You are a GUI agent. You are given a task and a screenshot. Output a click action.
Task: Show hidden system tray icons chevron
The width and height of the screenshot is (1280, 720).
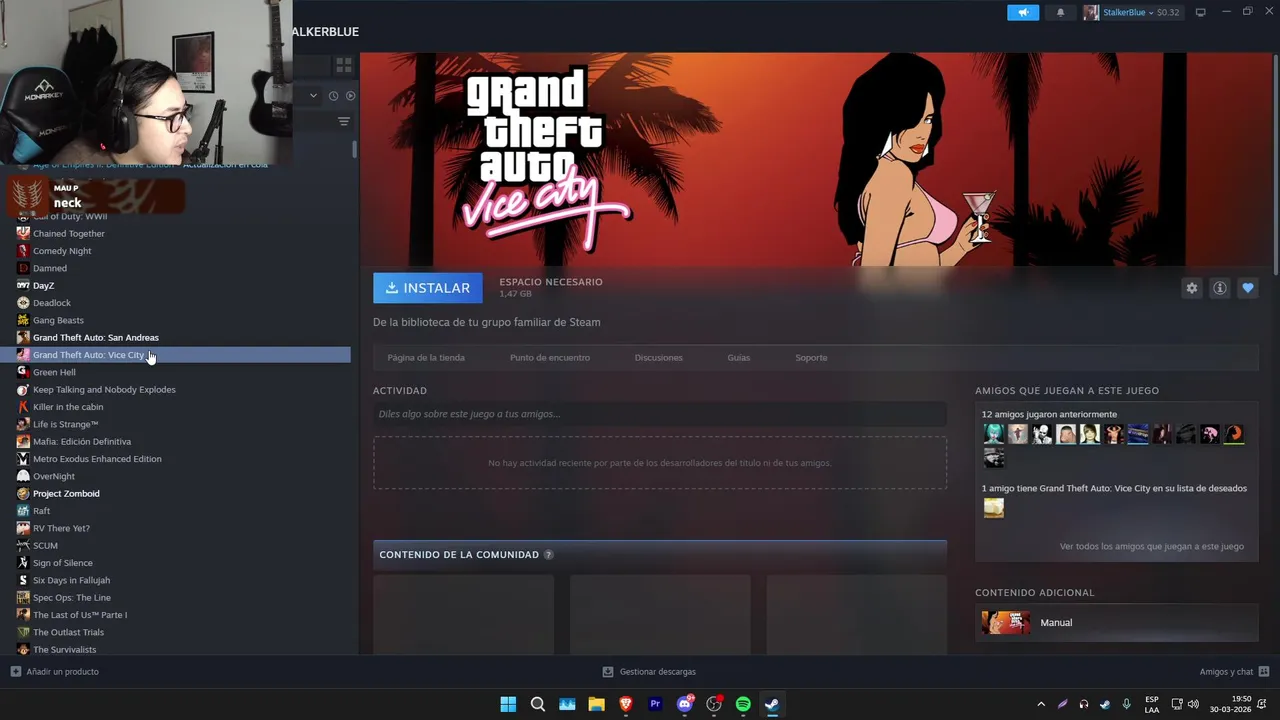coord(1041,704)
